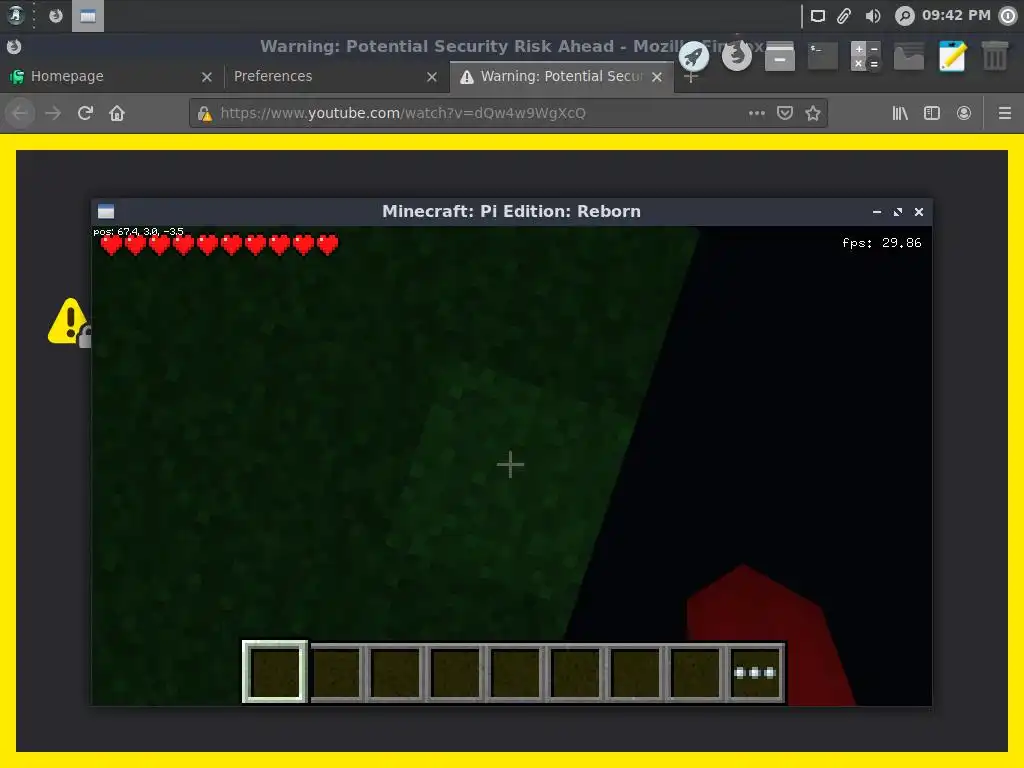Click the pos: coordinates text in Minecraft
This screenshot has height=768, width=1024.
[138, 231]
